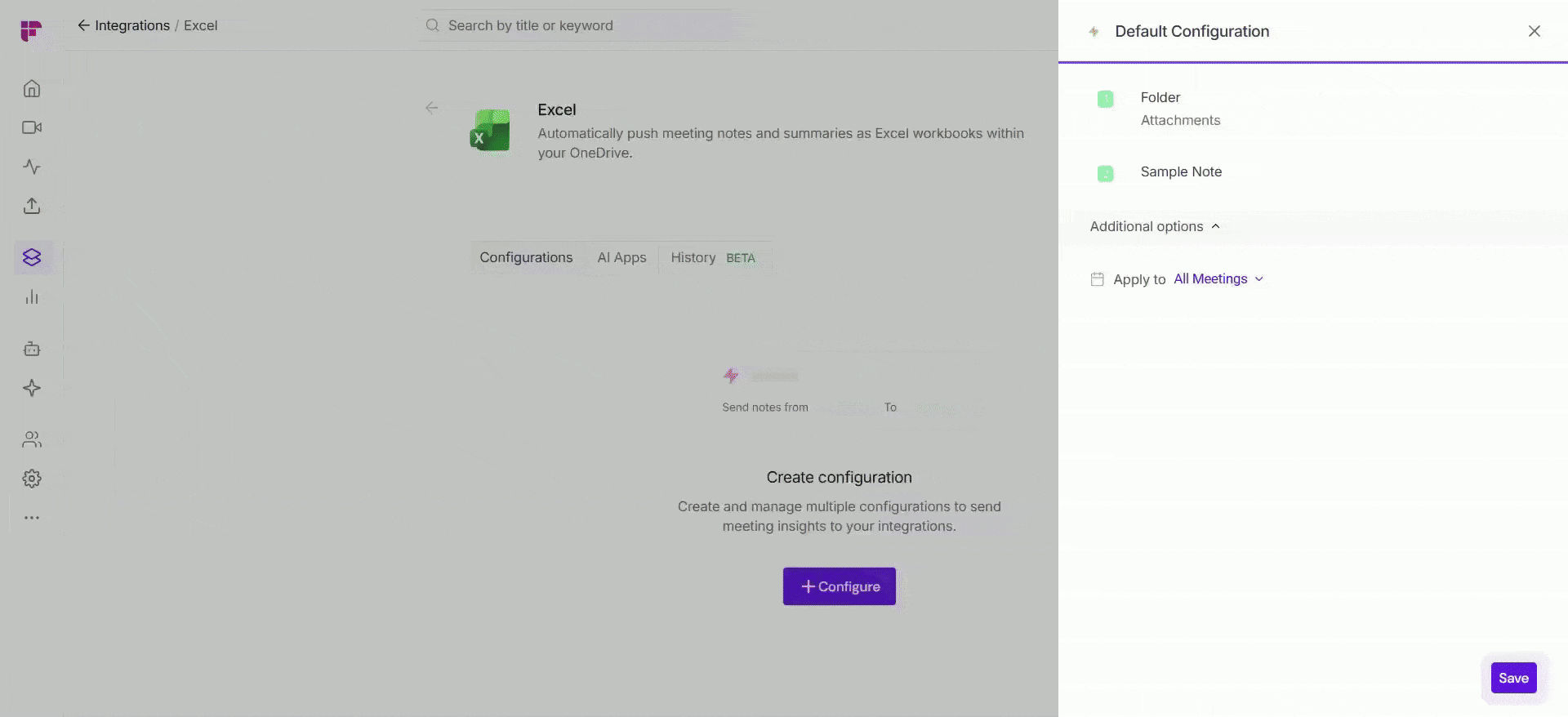This screenshot has width=1568, height=717.
Task: Switch to the Configurations tab
Action: point(526,257)
